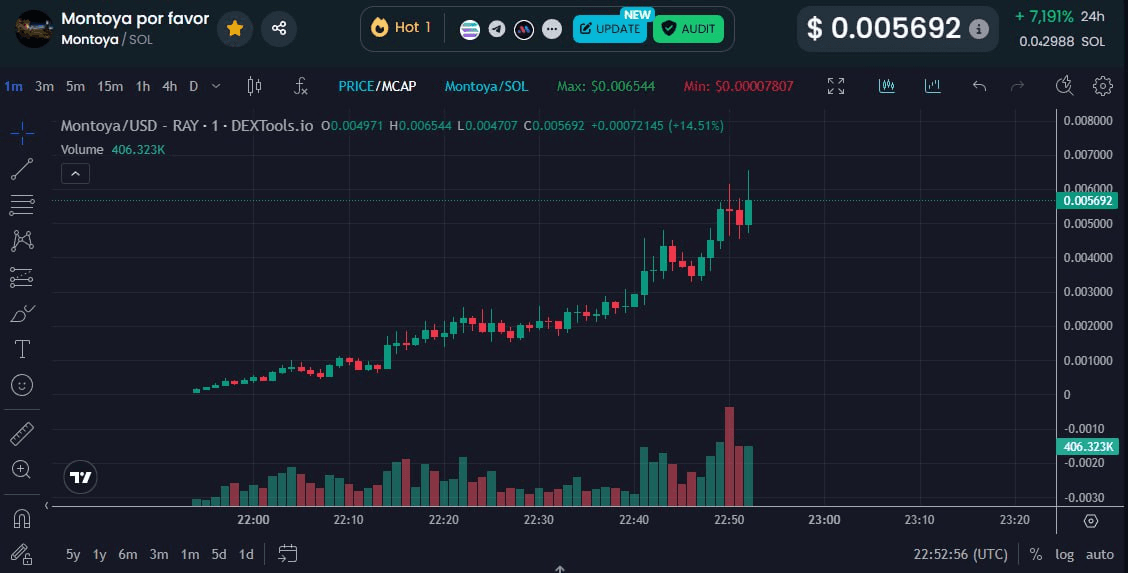The width and height of the screenshot is (1128, 573).
Task: Show price info icon beside $0.005692
Action: (x=978, y=29)
